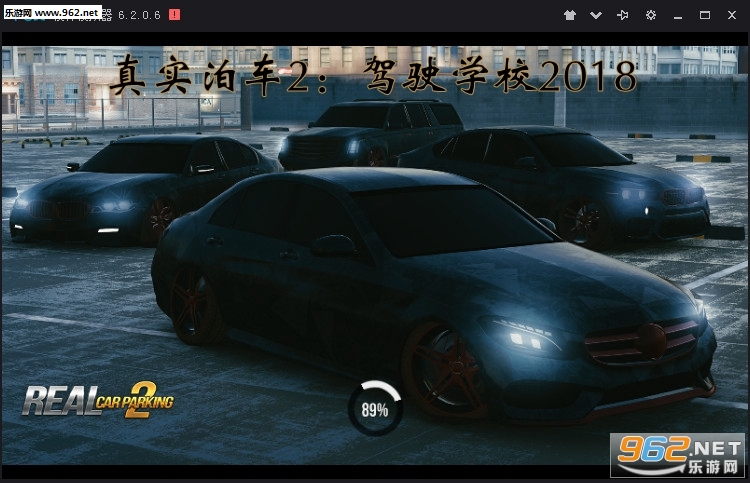Screen dimensions: 750x483
Task: Click the red exclamation alert icon
Action: [175, 15]
